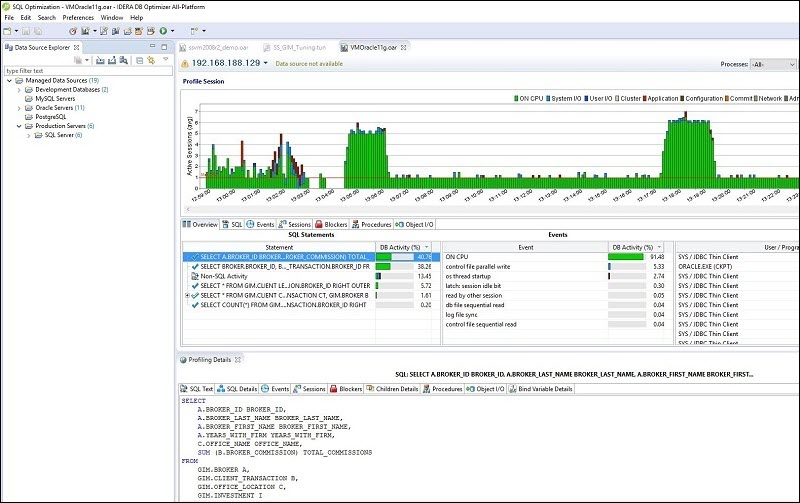Click the Profiling Details tab icon
This screenshot has height=503, width=800.
(183, 360)
